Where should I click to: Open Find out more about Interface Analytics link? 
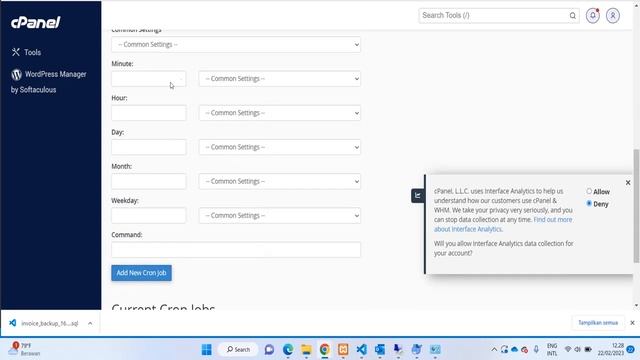point(503,224)
